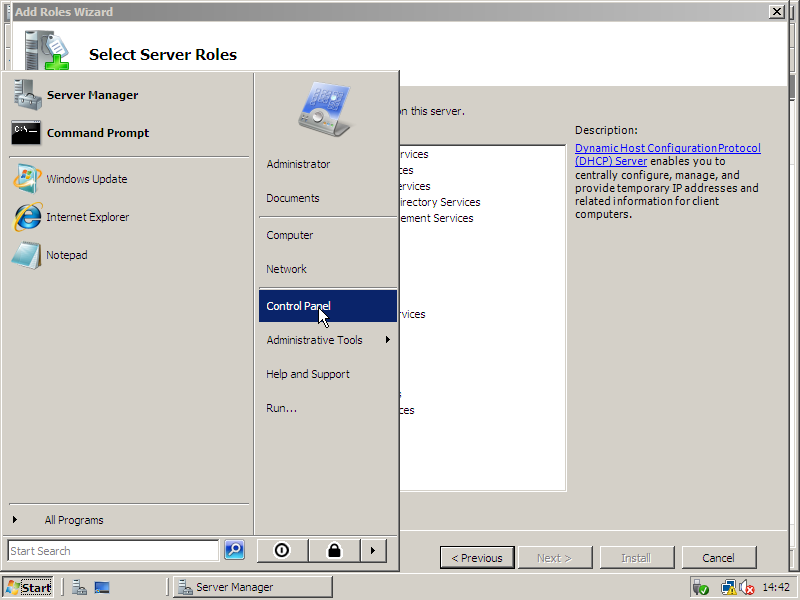Open Server Manager from the Start menu
Image resolution: width=800 pixels, height=600 pixels.
click(92, 95)
